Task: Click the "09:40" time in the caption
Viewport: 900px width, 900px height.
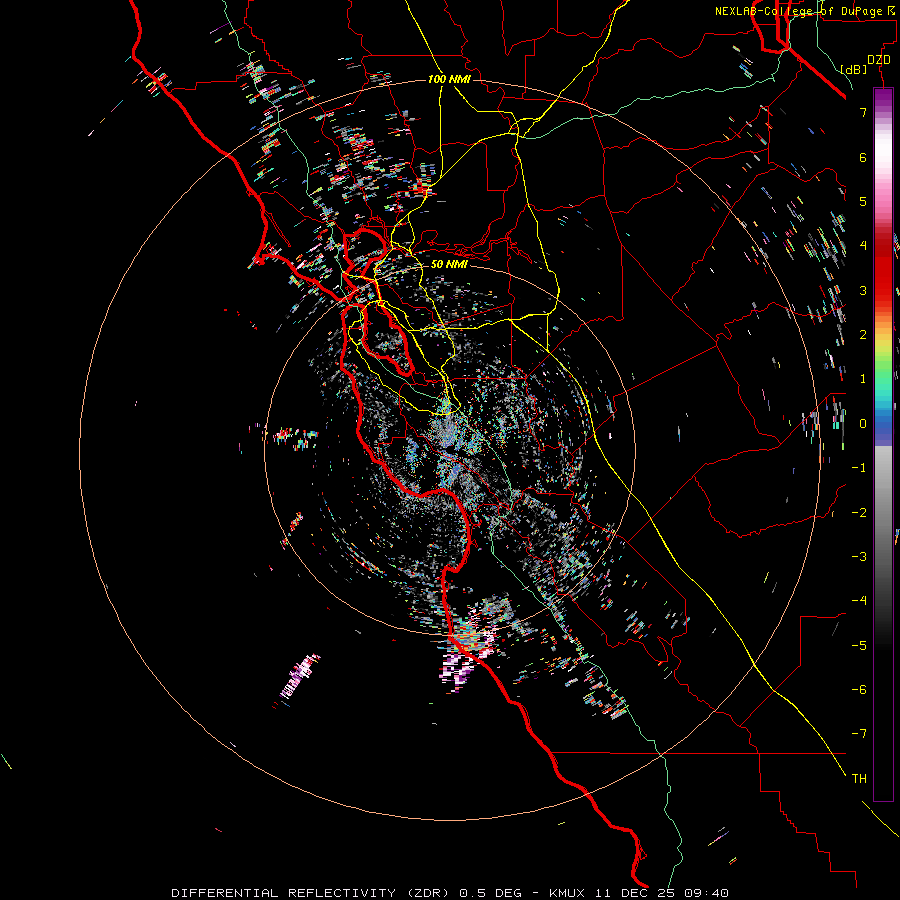Action: [x=708, y=893]
